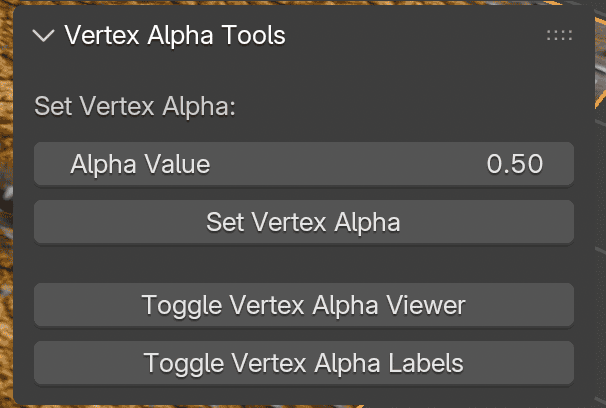Click the Vertex Alpha Tools header title

pos(175,36)
